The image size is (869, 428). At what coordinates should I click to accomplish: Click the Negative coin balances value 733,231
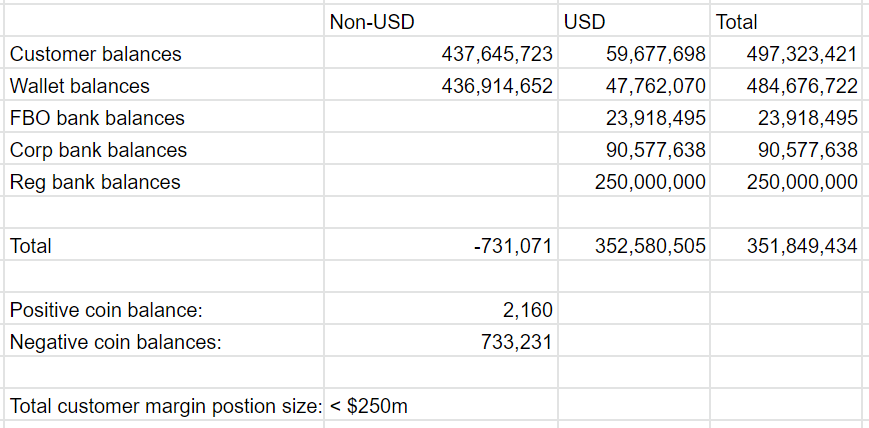click(517, 342)
